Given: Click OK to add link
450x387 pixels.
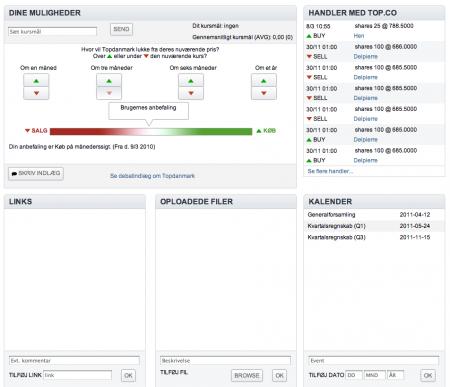Looking at the screenshot, I should (x=128, y=376).
